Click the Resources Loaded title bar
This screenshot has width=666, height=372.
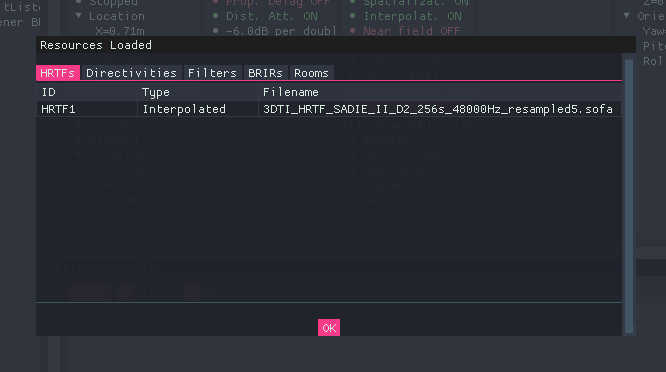pos(336,45)
